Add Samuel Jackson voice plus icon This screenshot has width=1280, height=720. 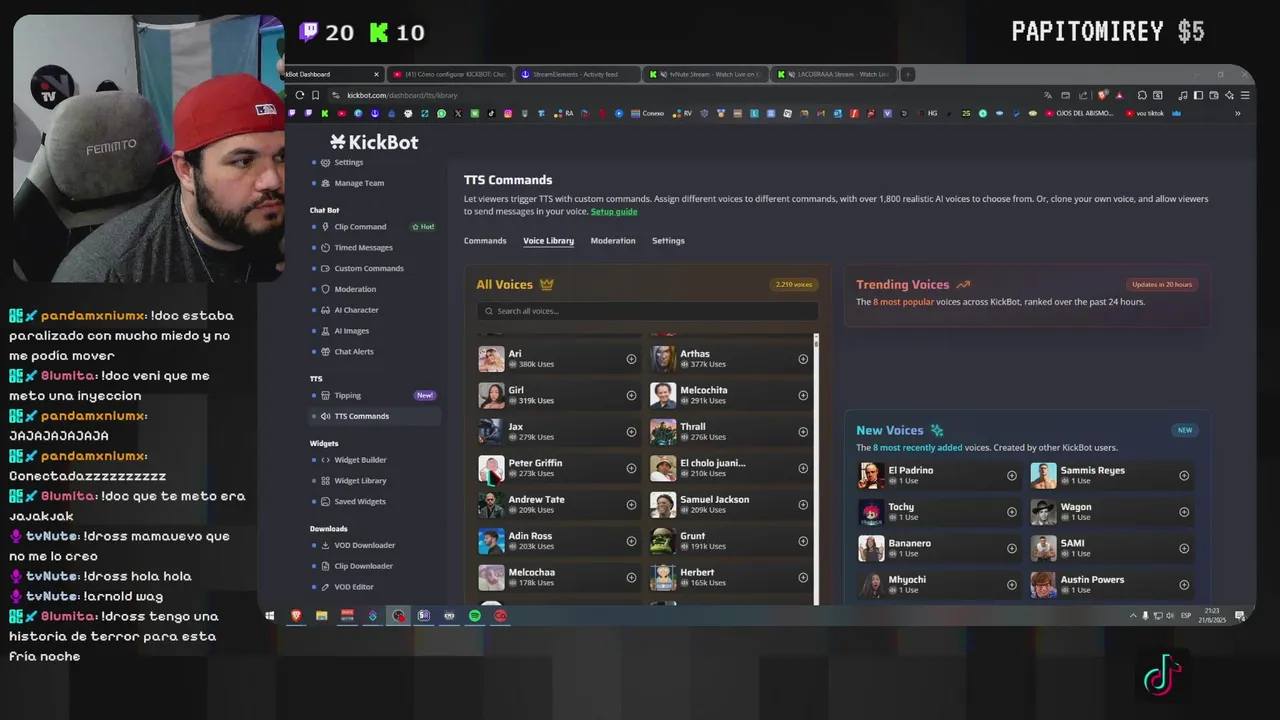tap(803, 505)
